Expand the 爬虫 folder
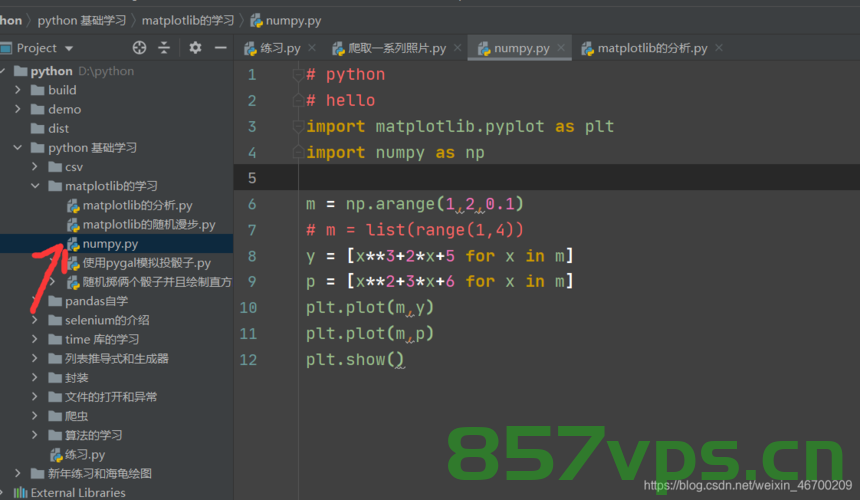This screenshot has height=500, width=860. 35,416
